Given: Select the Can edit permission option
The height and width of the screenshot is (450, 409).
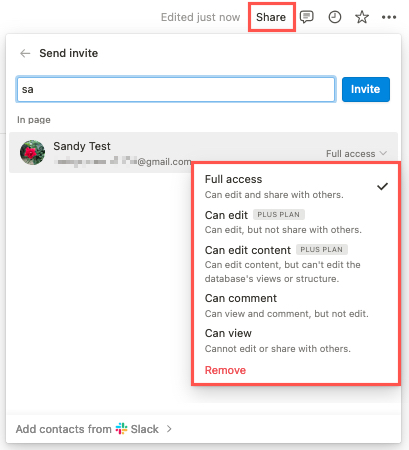Looking at the screenshot, I should [295, 222].
